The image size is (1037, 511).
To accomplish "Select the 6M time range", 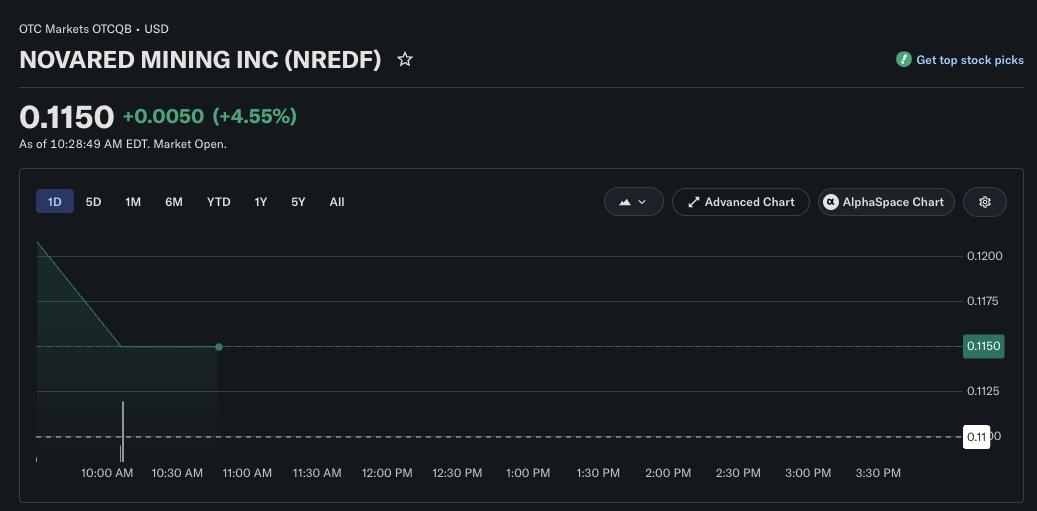I will [174, 202].
